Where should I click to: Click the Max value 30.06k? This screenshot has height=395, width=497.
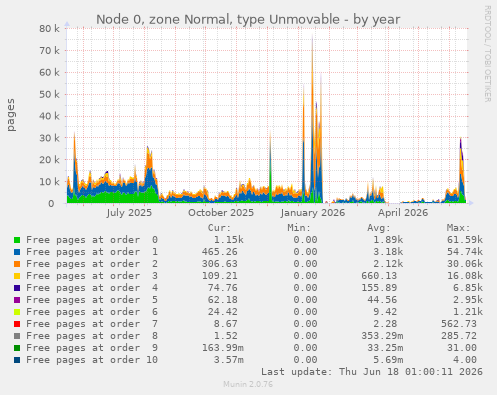(465, 264)
